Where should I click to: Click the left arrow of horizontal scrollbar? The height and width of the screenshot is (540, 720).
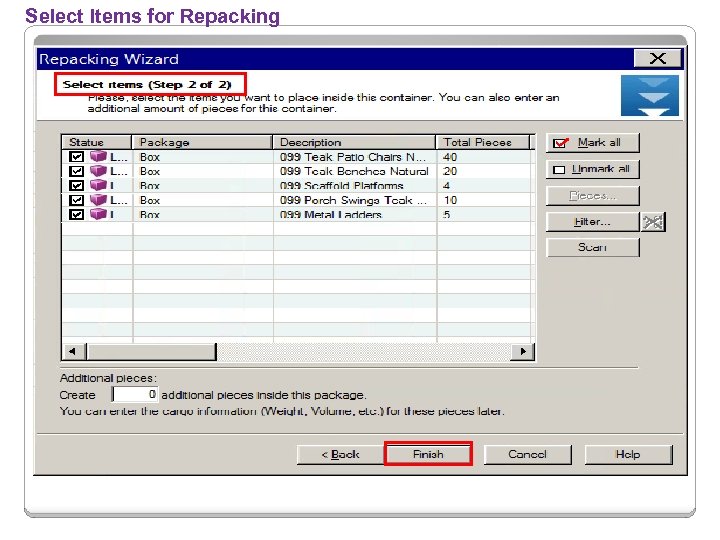tap(73, 352)
